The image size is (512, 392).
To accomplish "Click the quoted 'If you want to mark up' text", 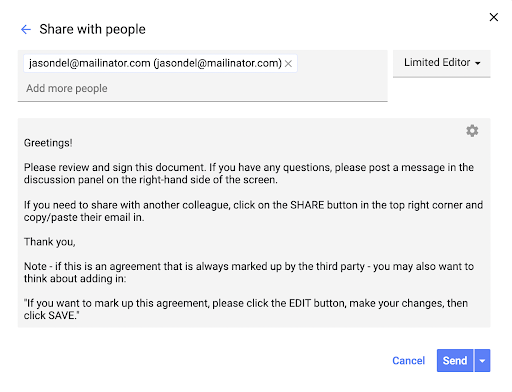I will coord(246,309).
